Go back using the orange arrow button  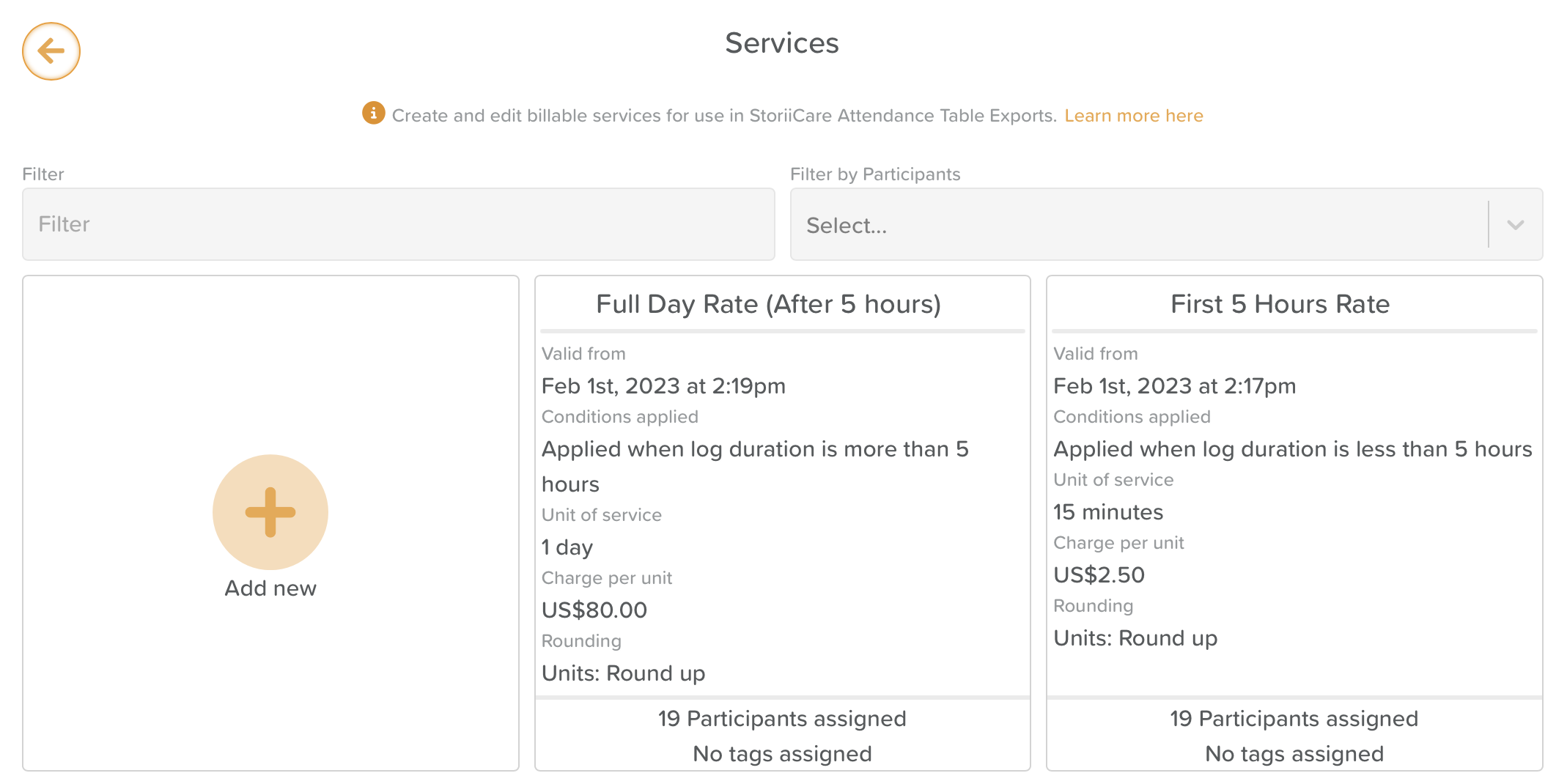click(51, 51)
